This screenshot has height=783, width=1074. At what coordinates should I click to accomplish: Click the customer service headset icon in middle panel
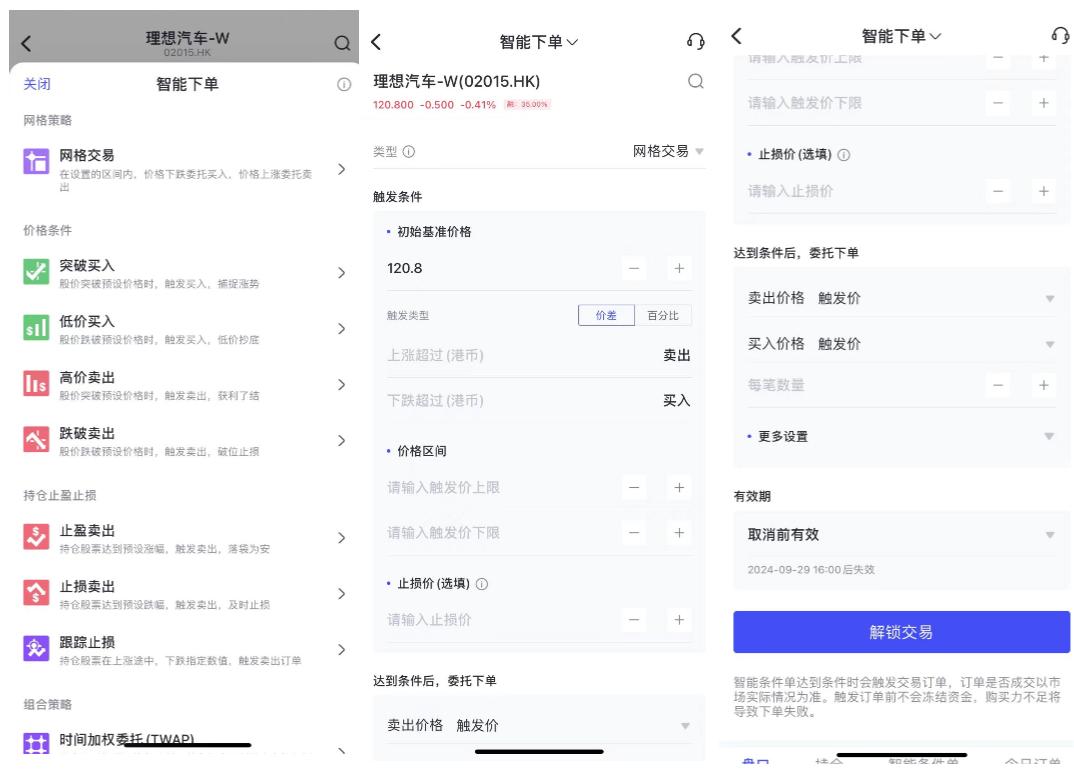tap(695, 42)
